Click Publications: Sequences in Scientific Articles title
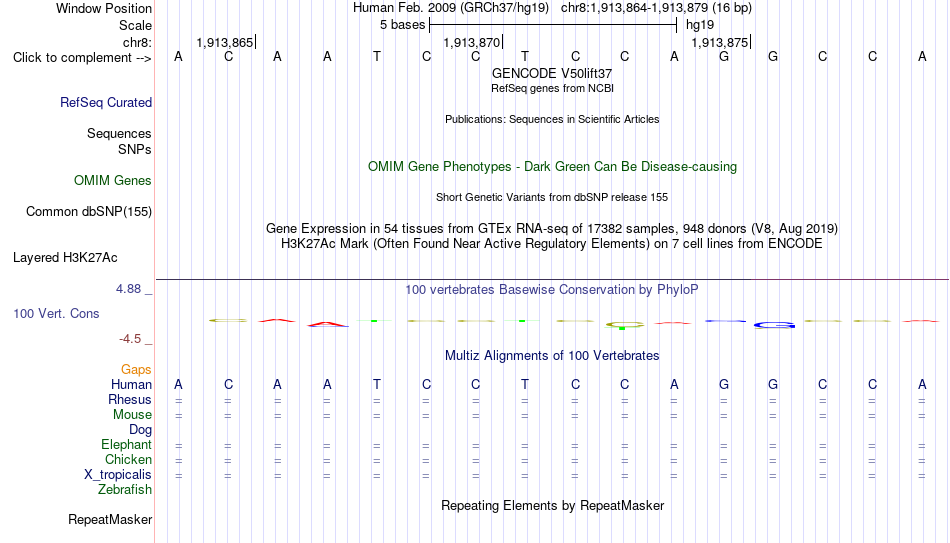950x543 pixels. pyautogui.click(x=552, y=119)
